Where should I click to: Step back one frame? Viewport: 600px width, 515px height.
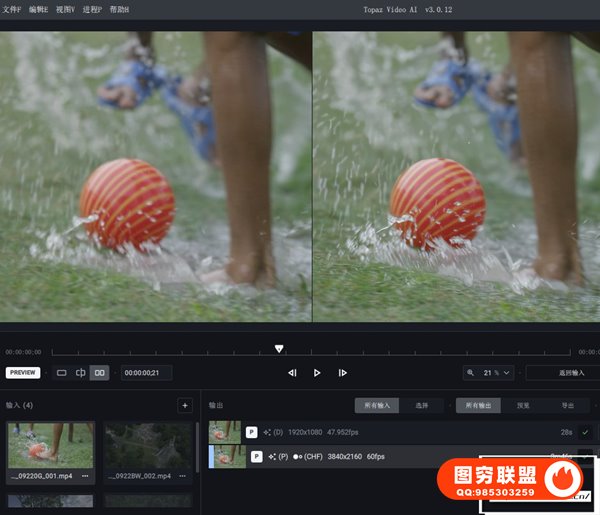click(292, 373)
